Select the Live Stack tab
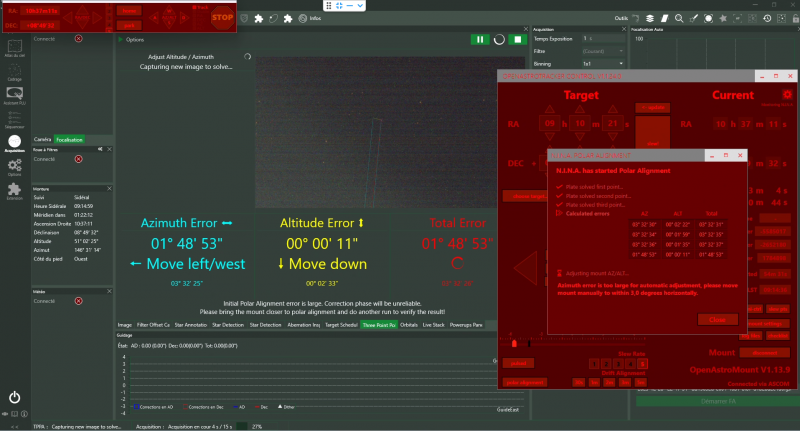Image resolution: width=800 pixels, height=431 pixels. pyautogui.click(x=433, y=325)
